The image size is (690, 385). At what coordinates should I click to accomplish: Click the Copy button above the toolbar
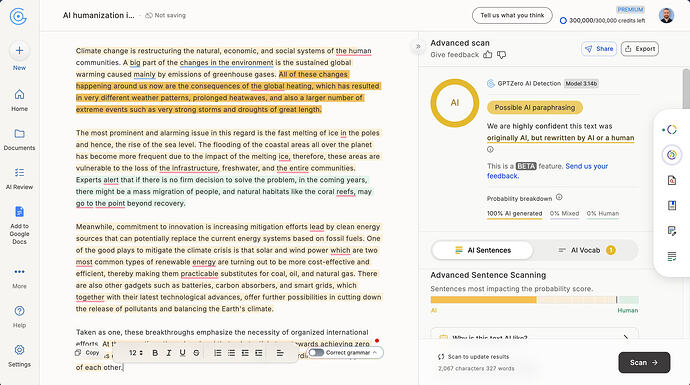point(87,352)
